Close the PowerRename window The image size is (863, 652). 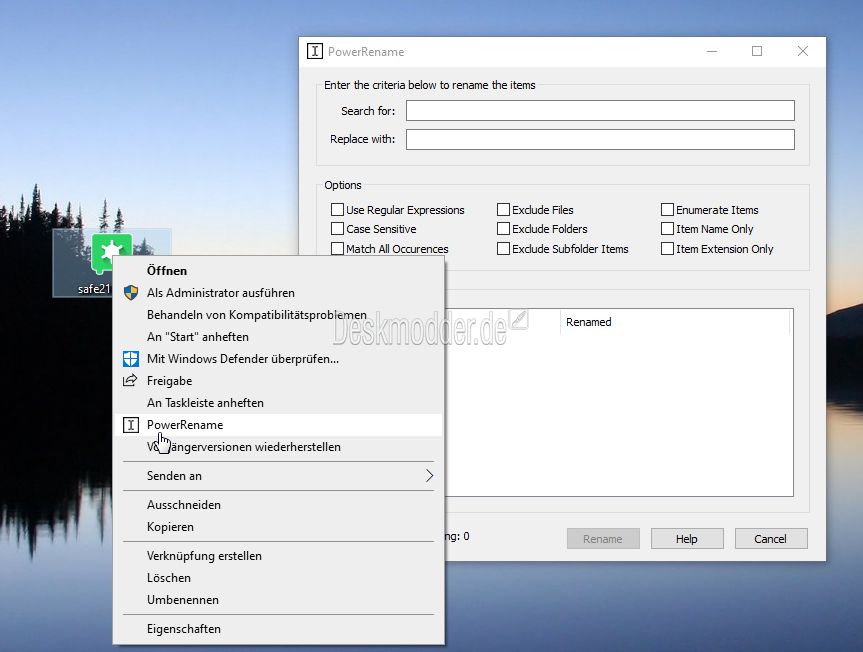[x=803, y=51]
